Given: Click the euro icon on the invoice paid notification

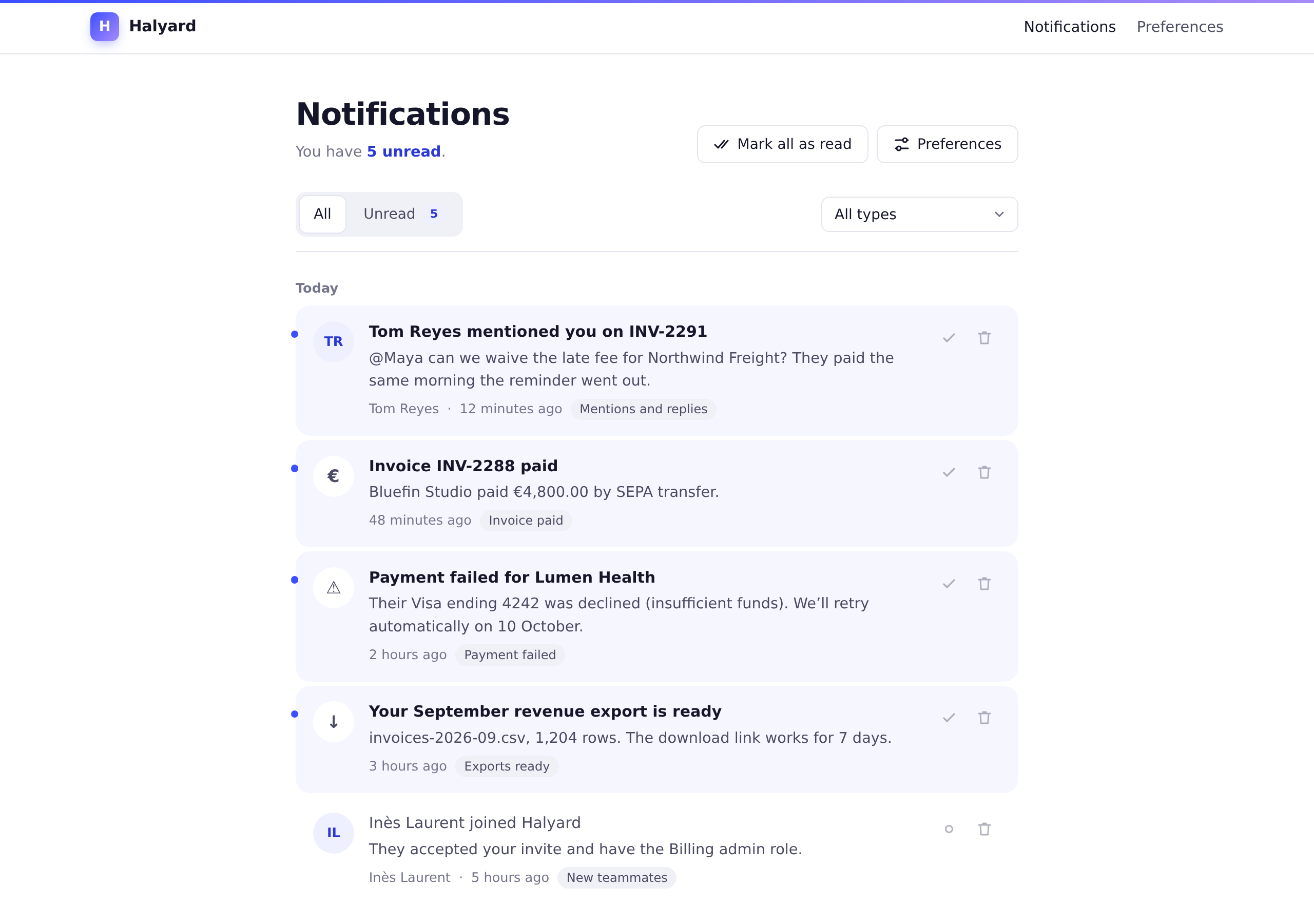Looking at the screenshot, I should [x=333, y=476].
